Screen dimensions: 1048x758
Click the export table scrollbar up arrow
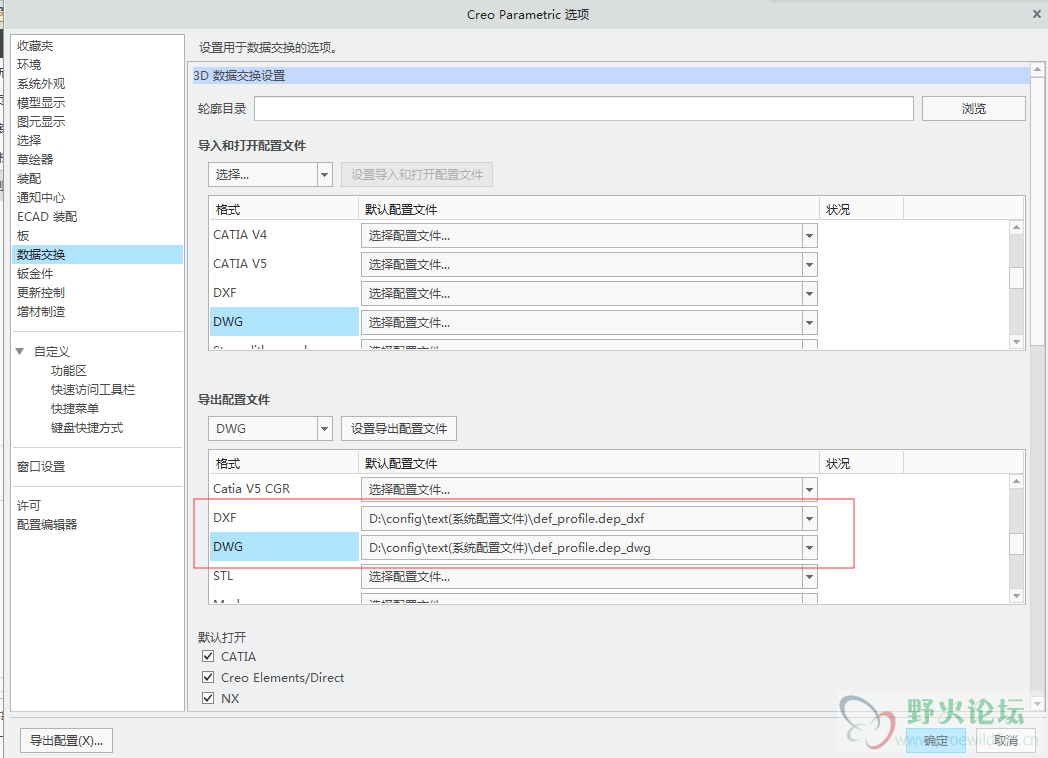pos(1017,481)
